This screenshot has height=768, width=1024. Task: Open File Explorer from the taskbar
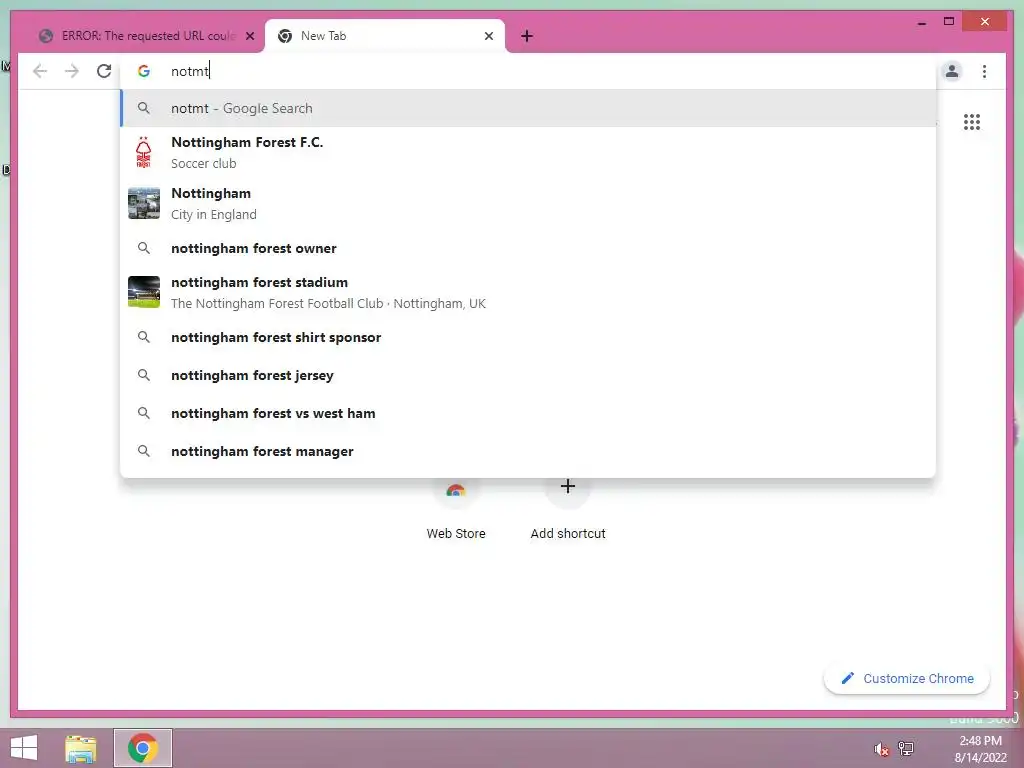click(x=80, y=749)
